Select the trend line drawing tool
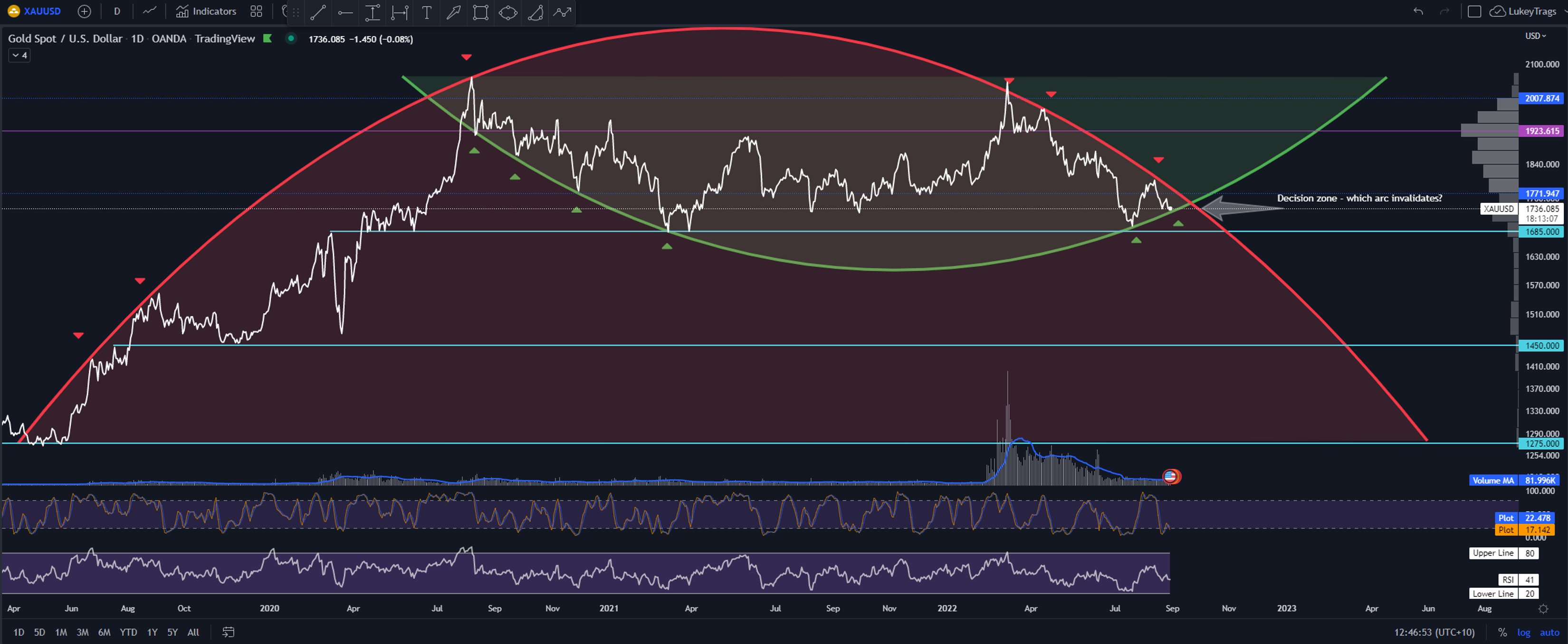The width and height of the screenshot is (1568, 644). pos(318,11)
